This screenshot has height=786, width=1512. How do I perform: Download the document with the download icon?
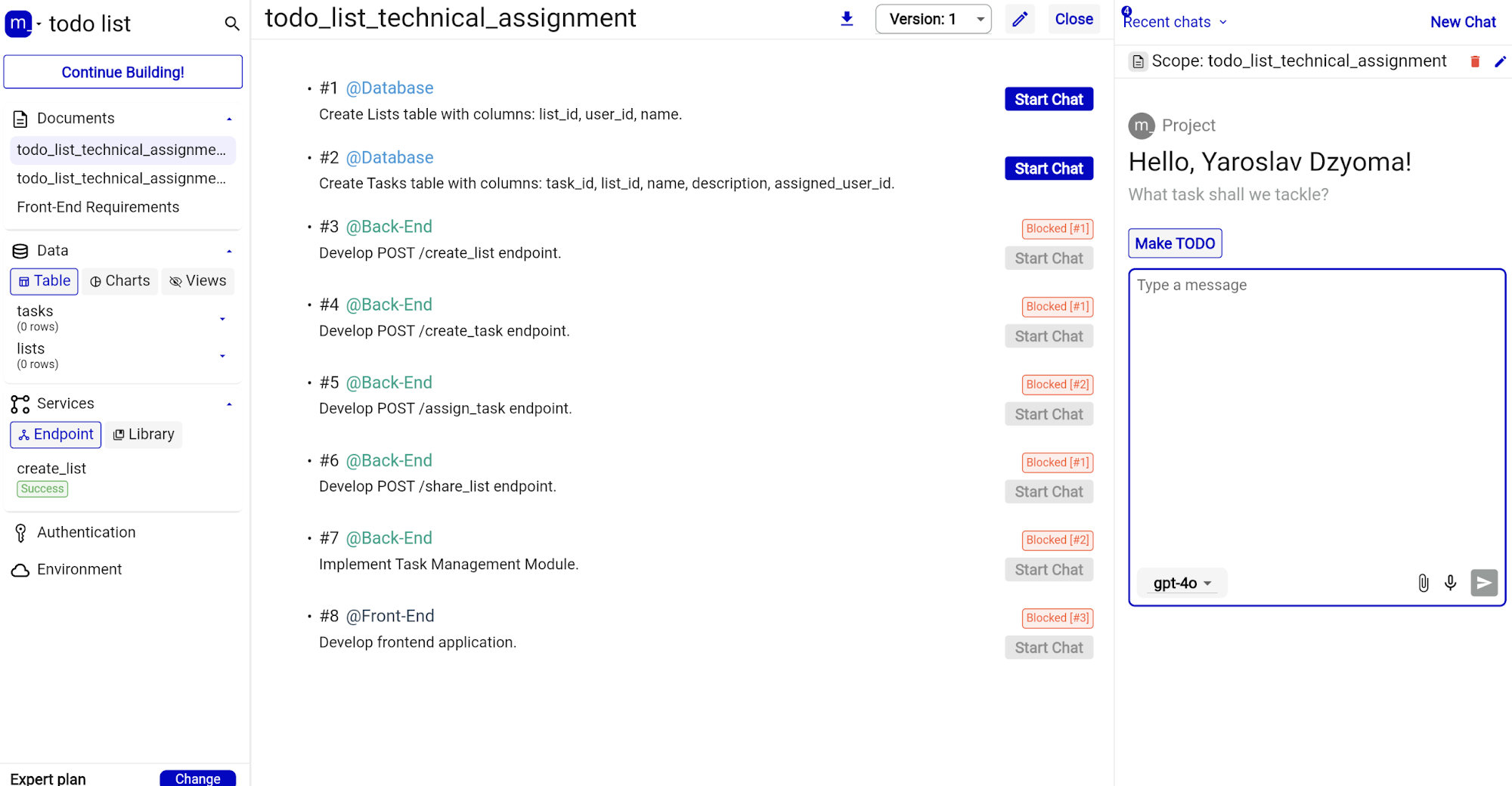pyautogui.click(x=847, y=19)
